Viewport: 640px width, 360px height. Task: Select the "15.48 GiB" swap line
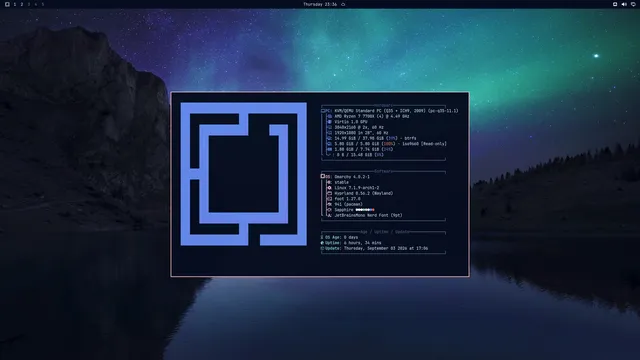[360, 155]
